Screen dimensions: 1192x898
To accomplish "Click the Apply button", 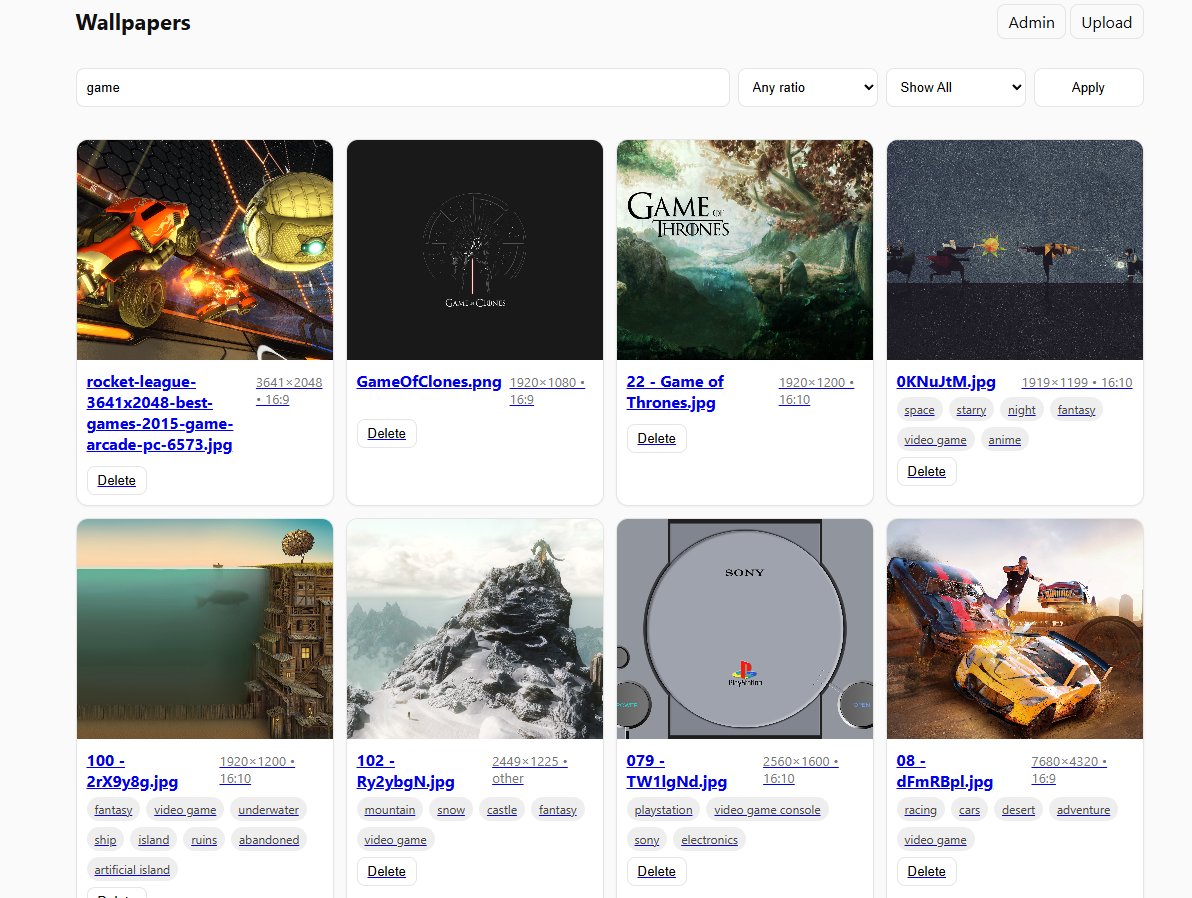I will point(1088,88).
